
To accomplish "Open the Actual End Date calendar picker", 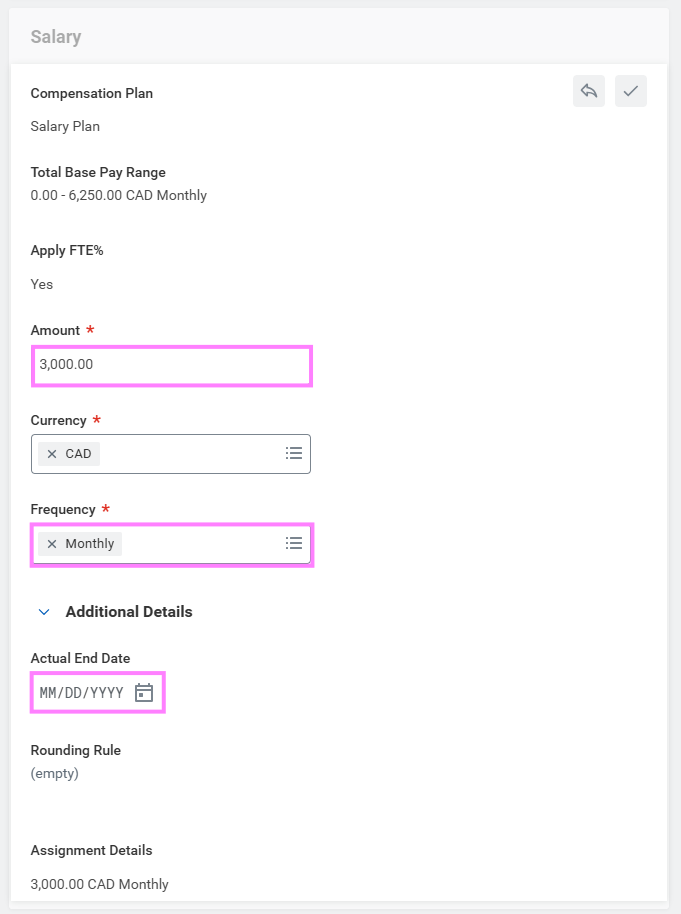I will (x=144, y=693).
